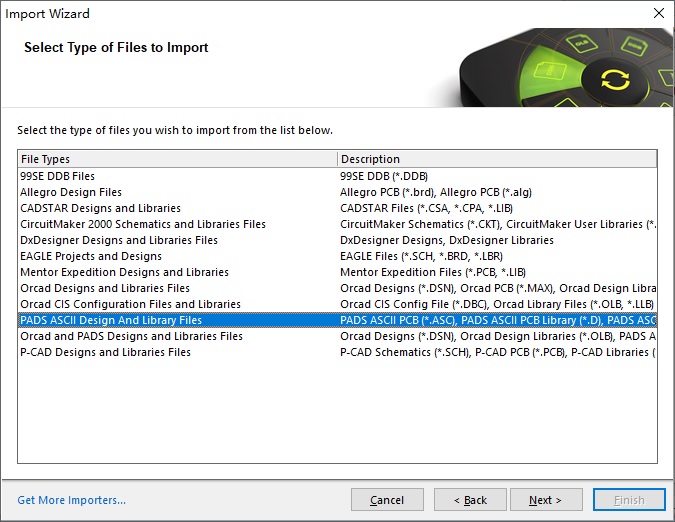
Task: Click CircuitMaker Schematics (*.CKT) description cell
Action: click(498, 224)
